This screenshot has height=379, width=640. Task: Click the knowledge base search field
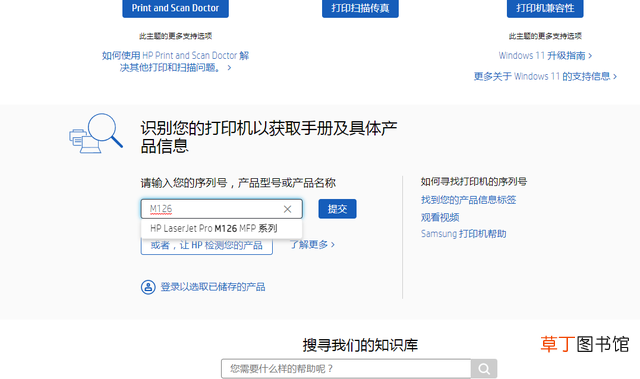[x=346, y=369]
